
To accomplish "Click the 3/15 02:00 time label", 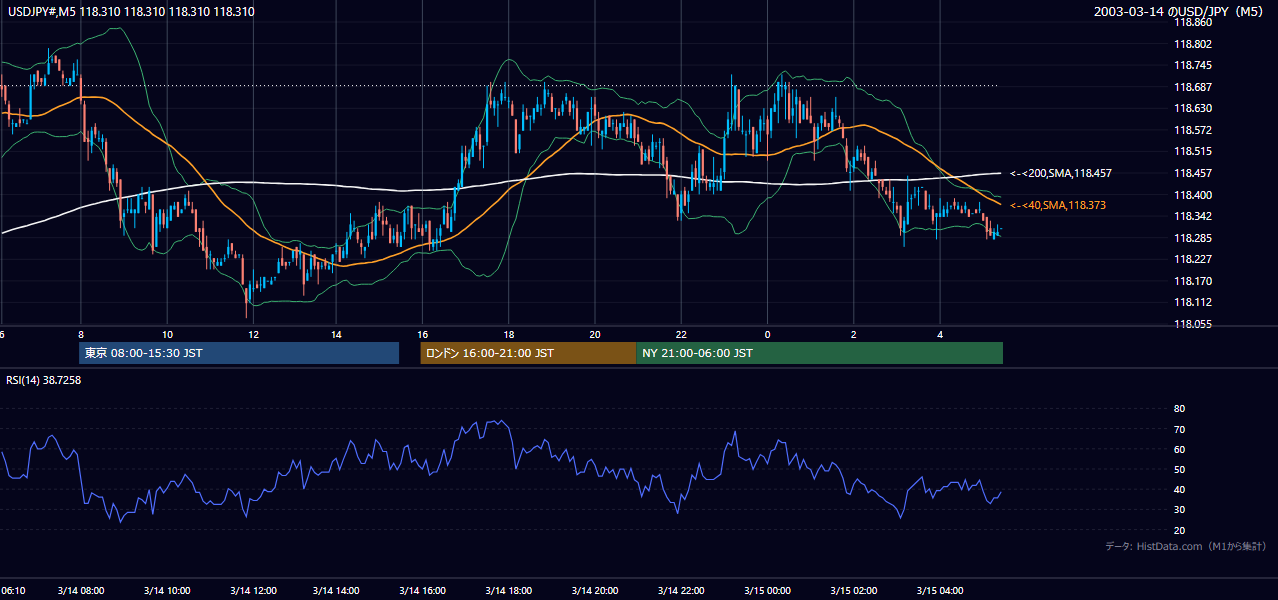I will click(x=854, y=591).
